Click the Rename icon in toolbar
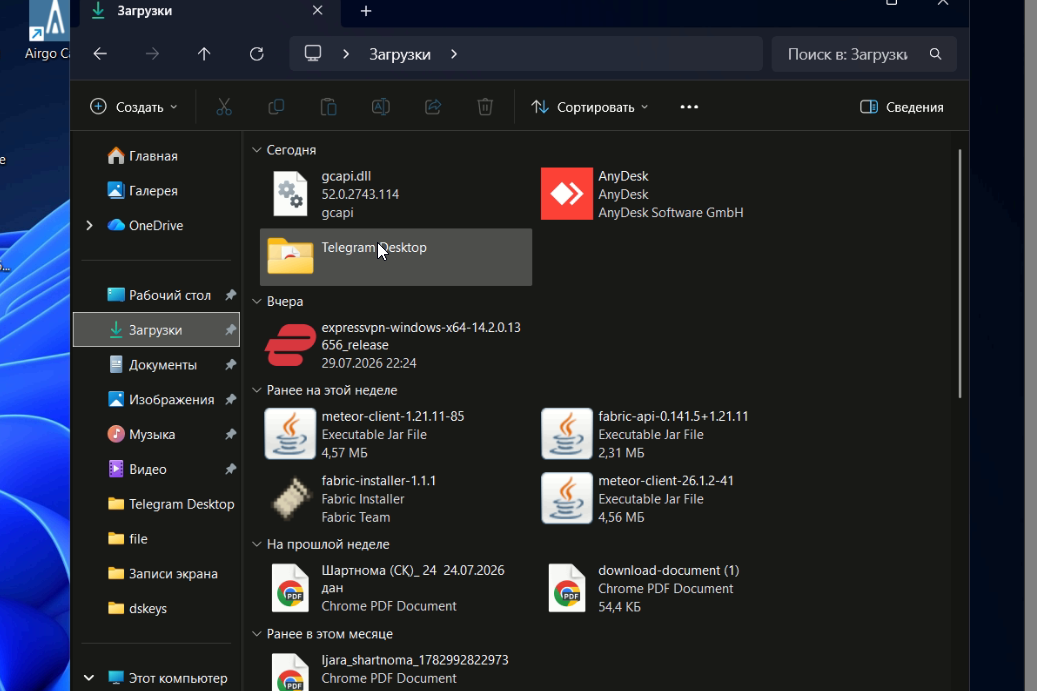The width and height of the screenshot is (1037, 691). [381, 107]
